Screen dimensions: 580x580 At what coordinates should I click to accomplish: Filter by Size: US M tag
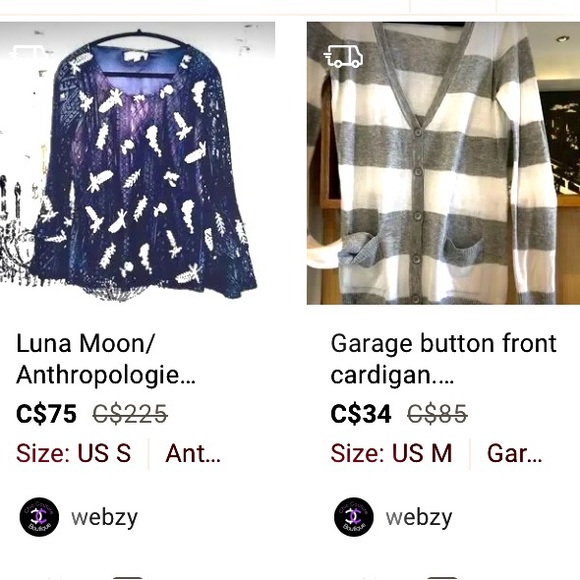coord(391,453)
